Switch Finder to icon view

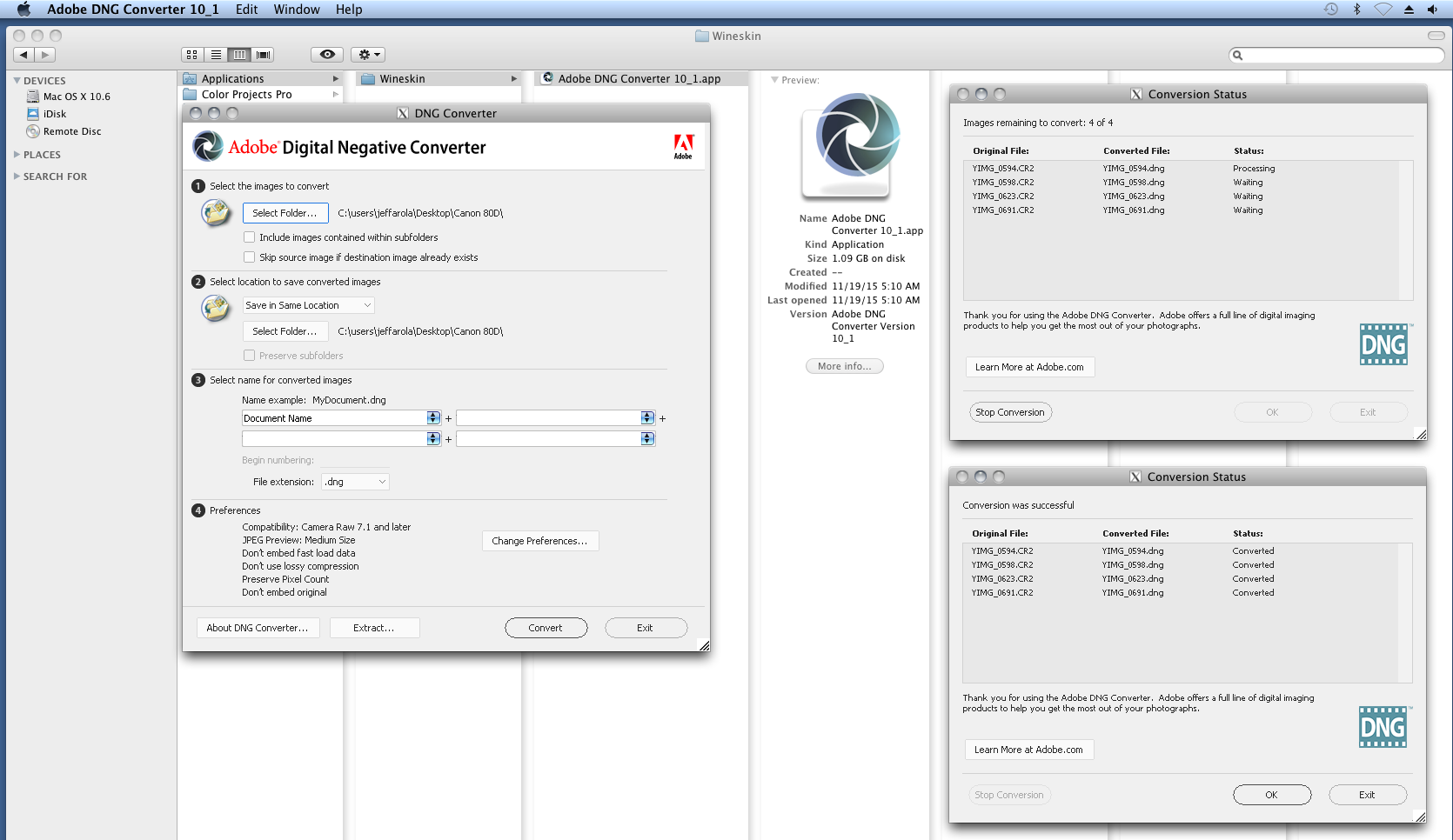(192, 55)
